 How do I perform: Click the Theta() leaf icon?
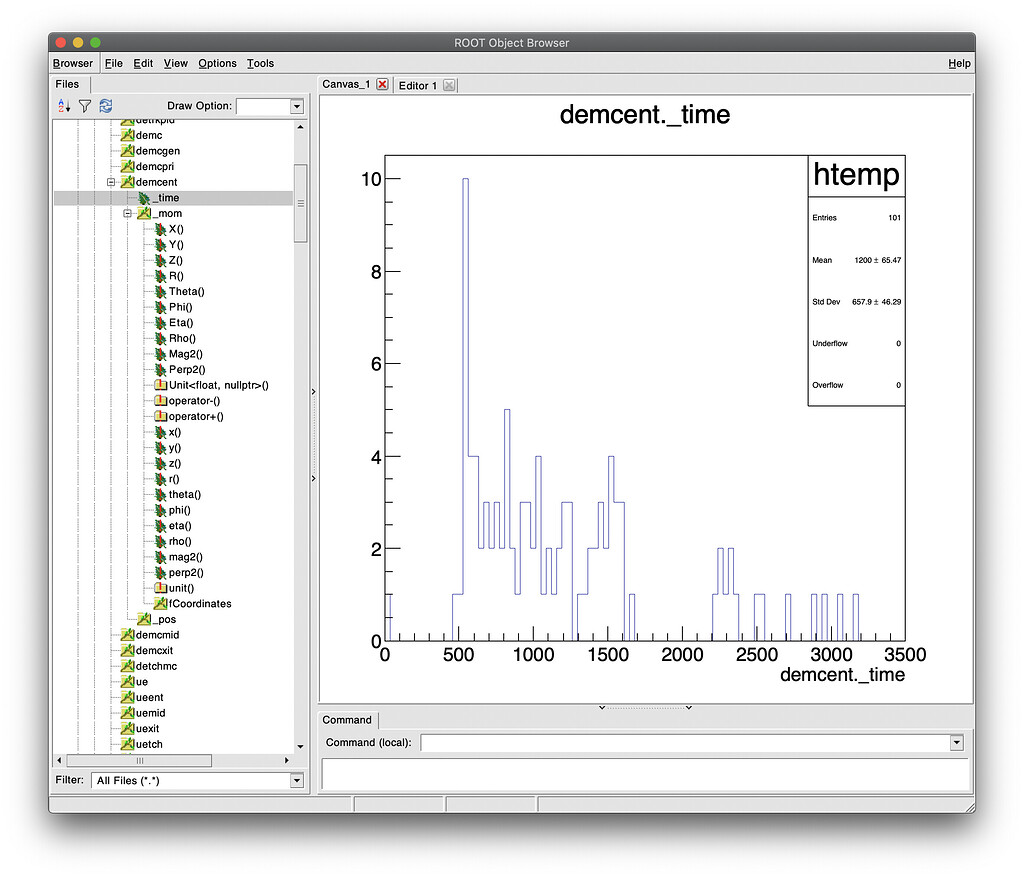click(x=161, y=291)
